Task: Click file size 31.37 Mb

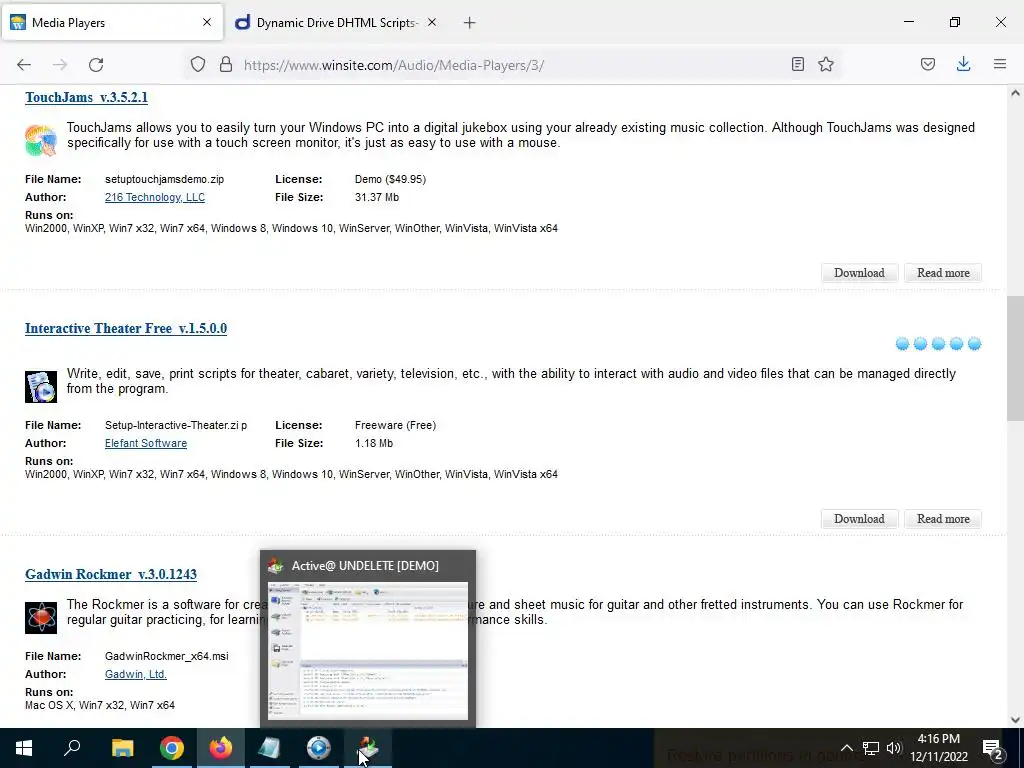Action: tap(377, 197)
